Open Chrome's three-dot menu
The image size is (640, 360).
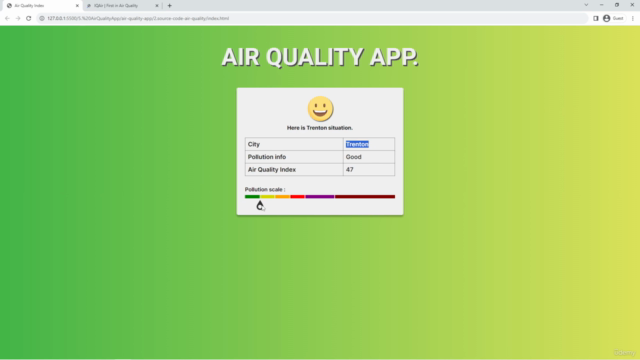pyautogui.click(x=633, y=18)
